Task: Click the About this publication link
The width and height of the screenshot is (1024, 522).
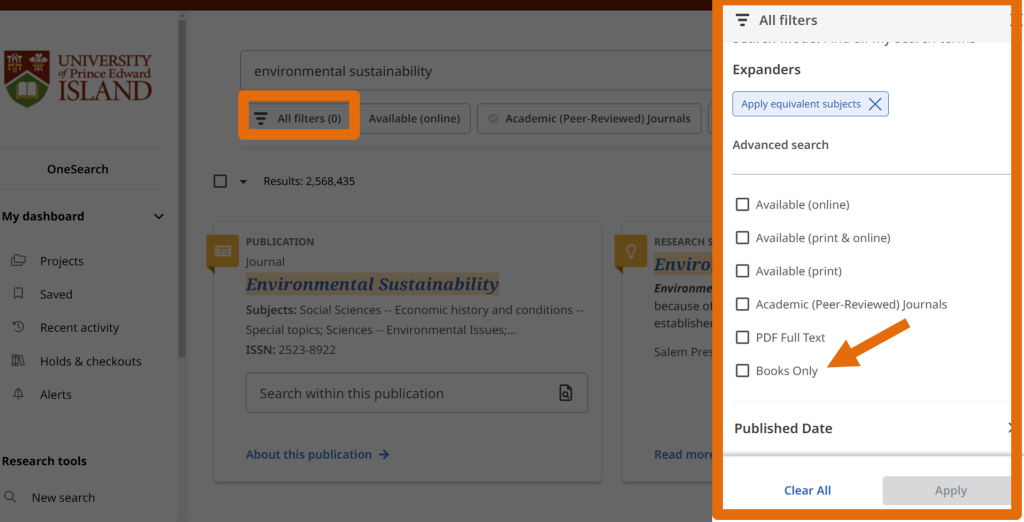Action: [309, 454]
